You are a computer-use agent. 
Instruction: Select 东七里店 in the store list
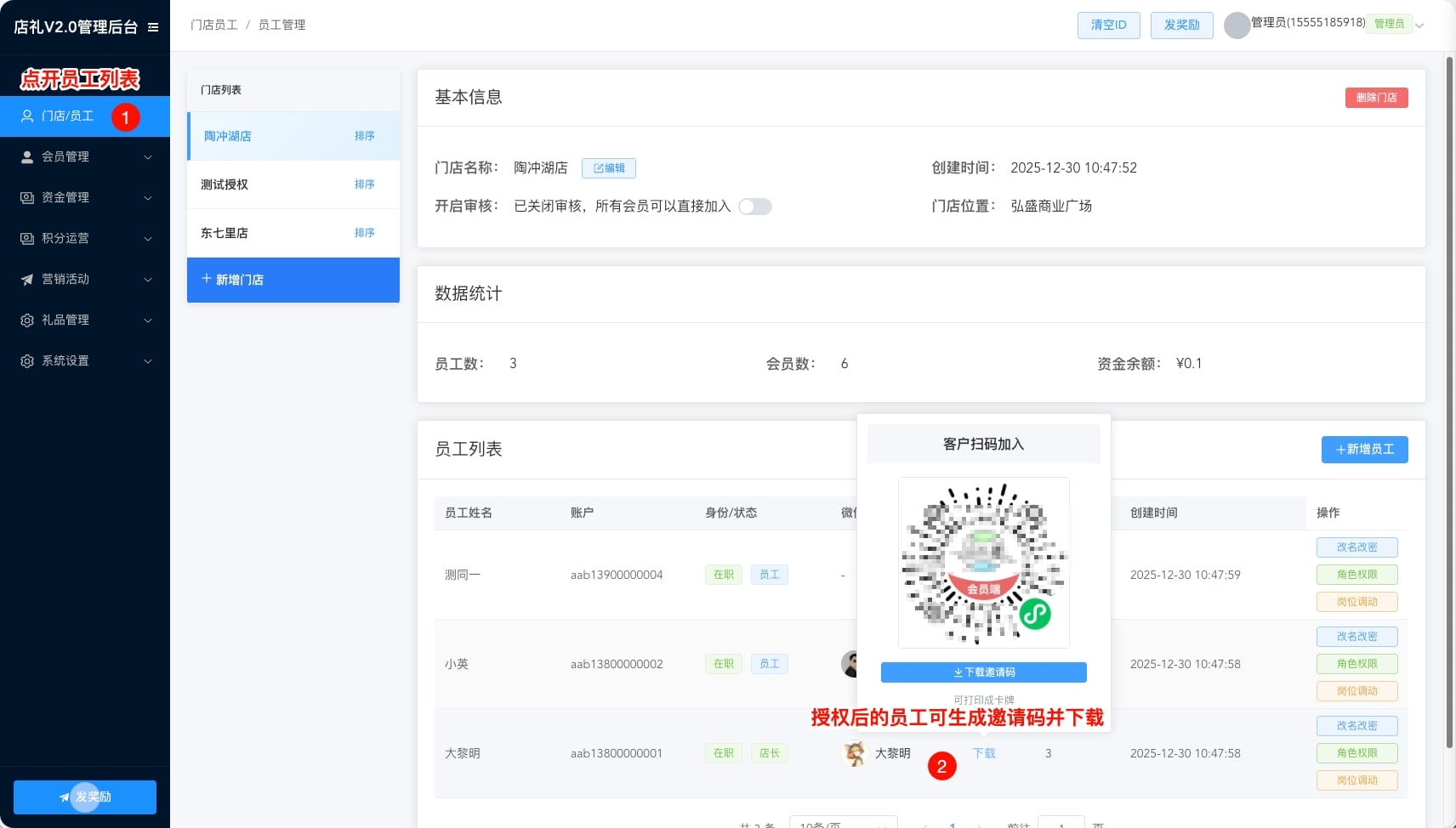[x=225, y=233]
